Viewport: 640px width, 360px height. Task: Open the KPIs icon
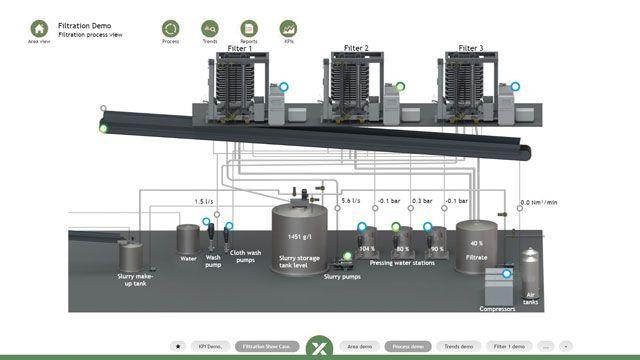click(288, 29)
